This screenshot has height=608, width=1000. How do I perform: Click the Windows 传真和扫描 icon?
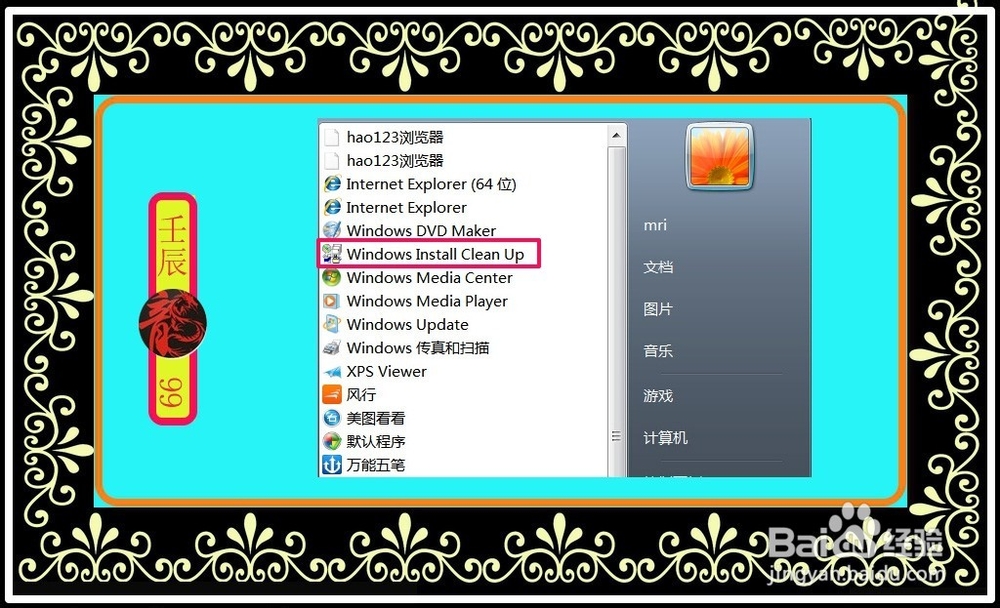(x=332, y=348)
